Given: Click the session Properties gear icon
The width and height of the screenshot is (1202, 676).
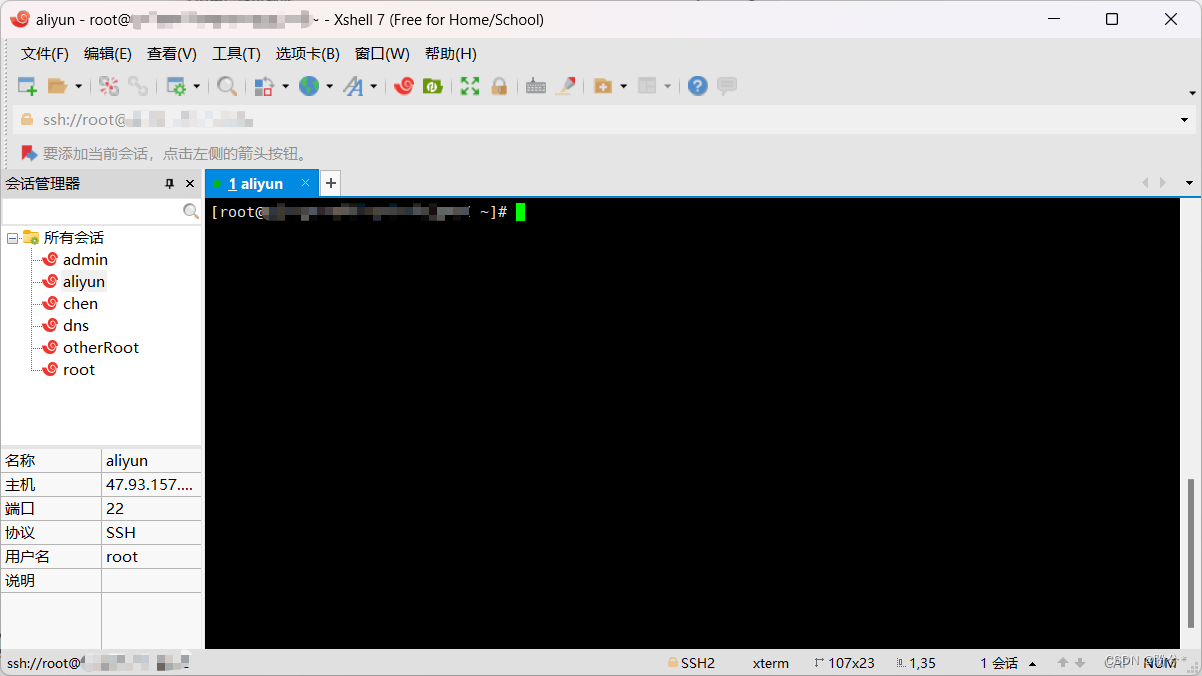Looking at the screenshot, I should (x=176, y=87).
